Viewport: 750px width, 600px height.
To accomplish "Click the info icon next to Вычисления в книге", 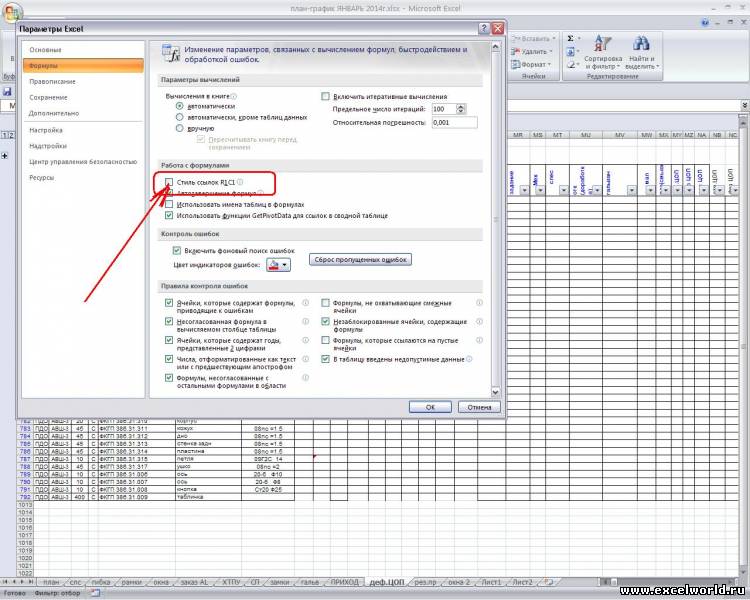I will point(234,96).
